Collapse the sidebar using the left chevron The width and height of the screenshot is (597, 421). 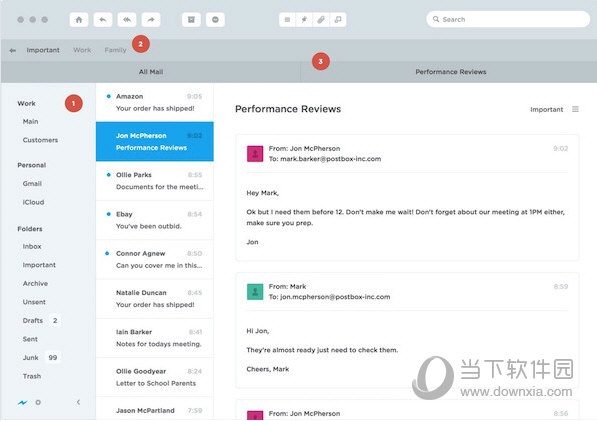(x=78, y=402)
